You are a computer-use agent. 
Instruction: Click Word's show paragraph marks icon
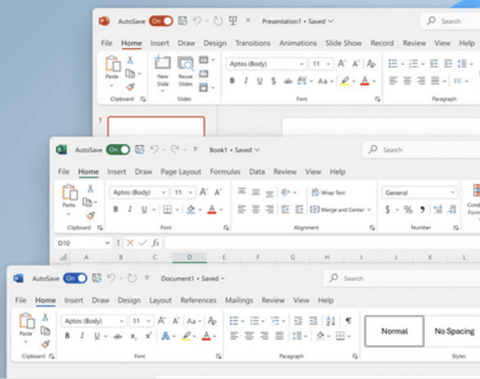click(x=348, y=321)
